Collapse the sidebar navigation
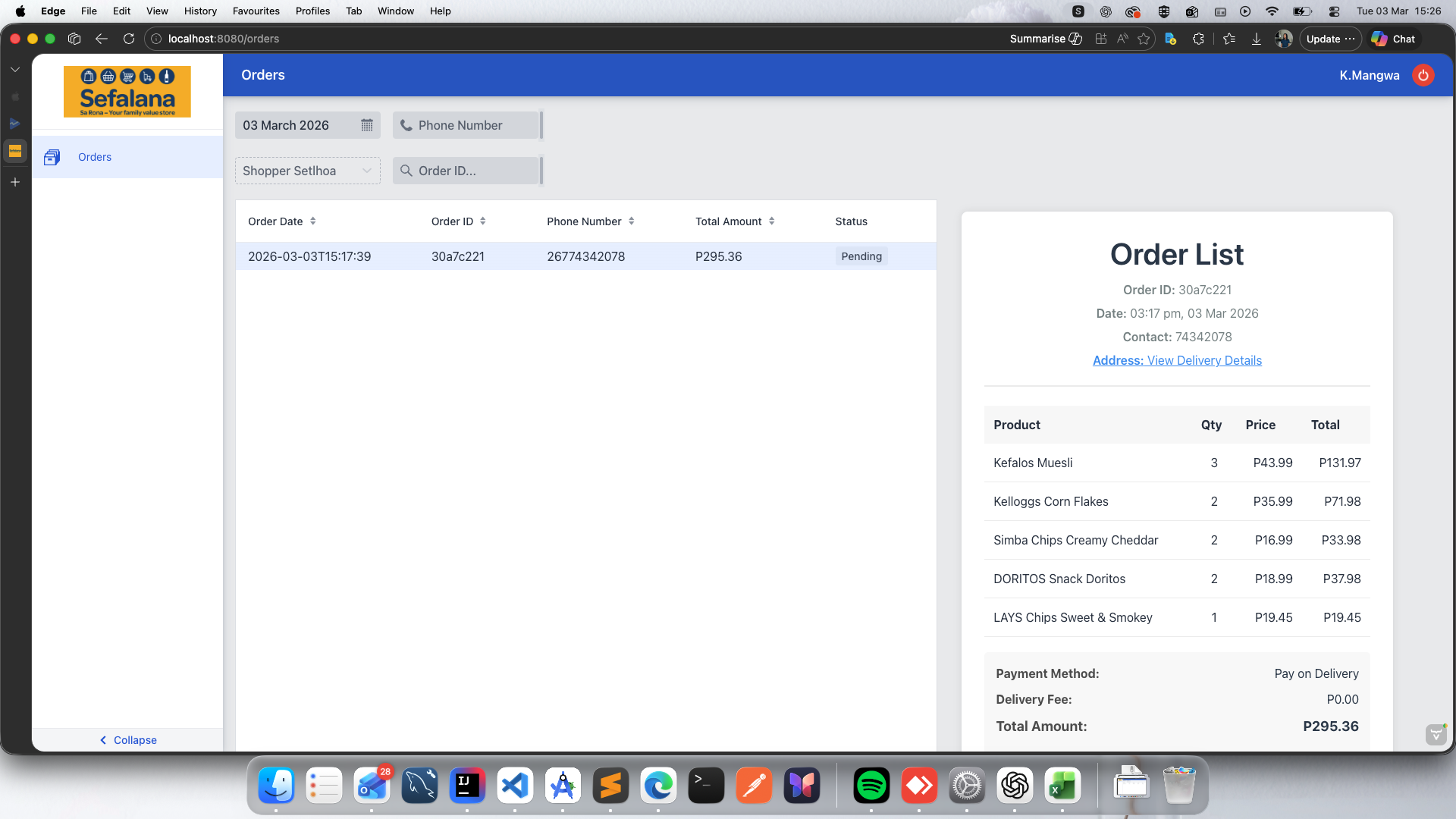Viewport: 1456px width, 819px height. click(127, 740)
